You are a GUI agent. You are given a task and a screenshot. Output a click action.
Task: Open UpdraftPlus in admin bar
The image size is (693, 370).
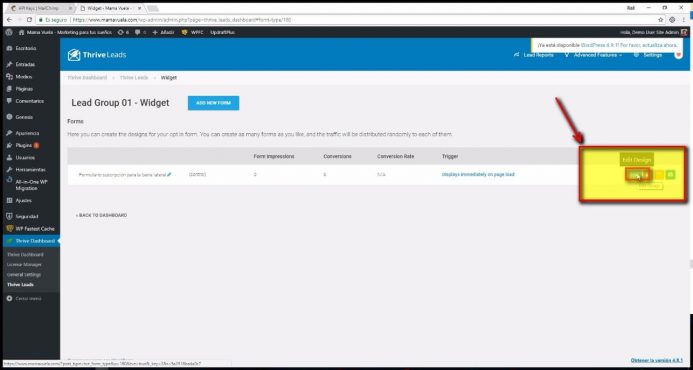pyautogui.click(x=223, y=32)
